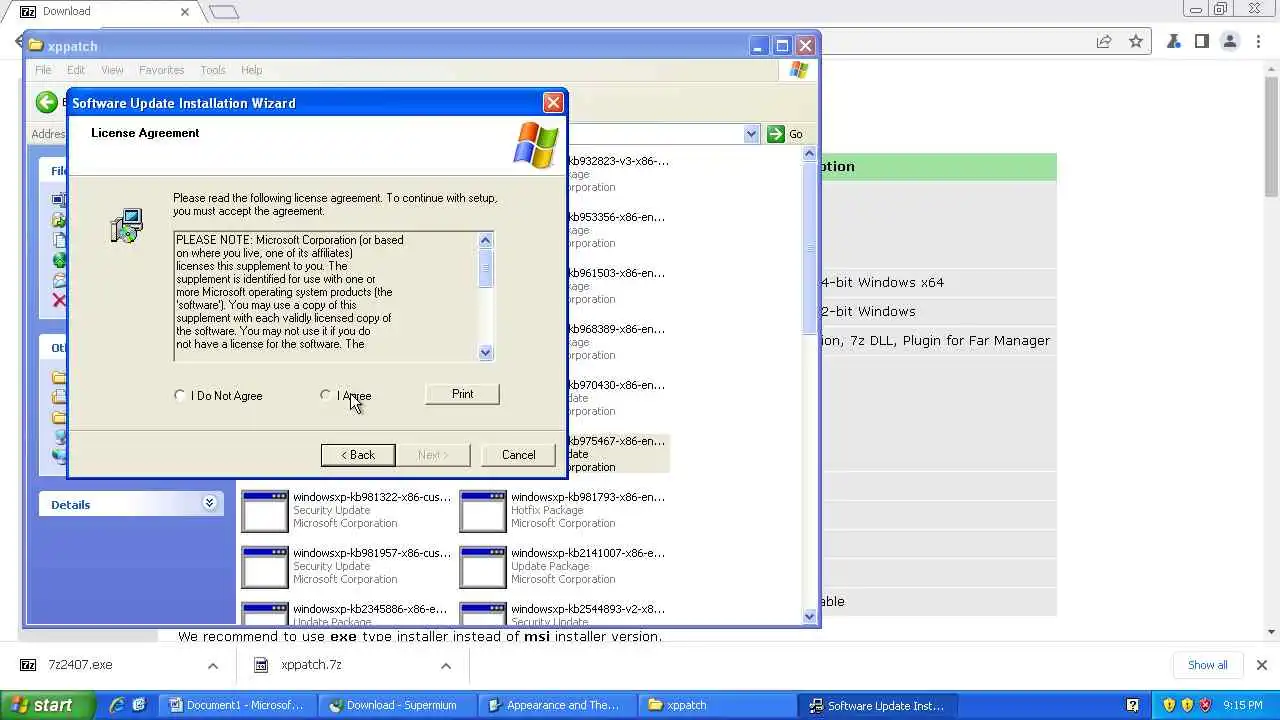Click the '4-bit Windows x64' text on webpage
Image resolution: width=1280 pixels, height=720 pixels.
882,282
